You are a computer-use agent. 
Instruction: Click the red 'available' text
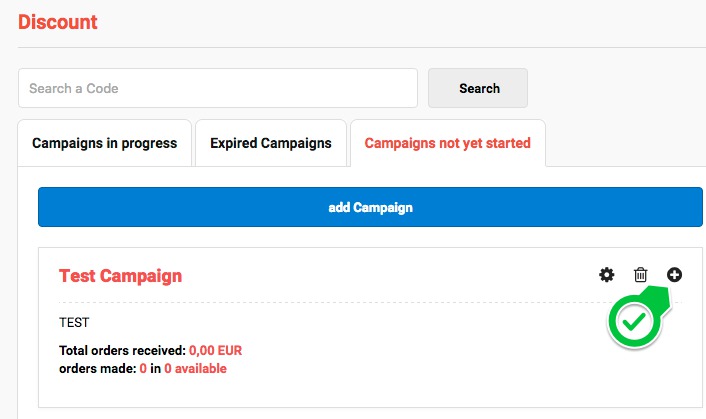201,369
